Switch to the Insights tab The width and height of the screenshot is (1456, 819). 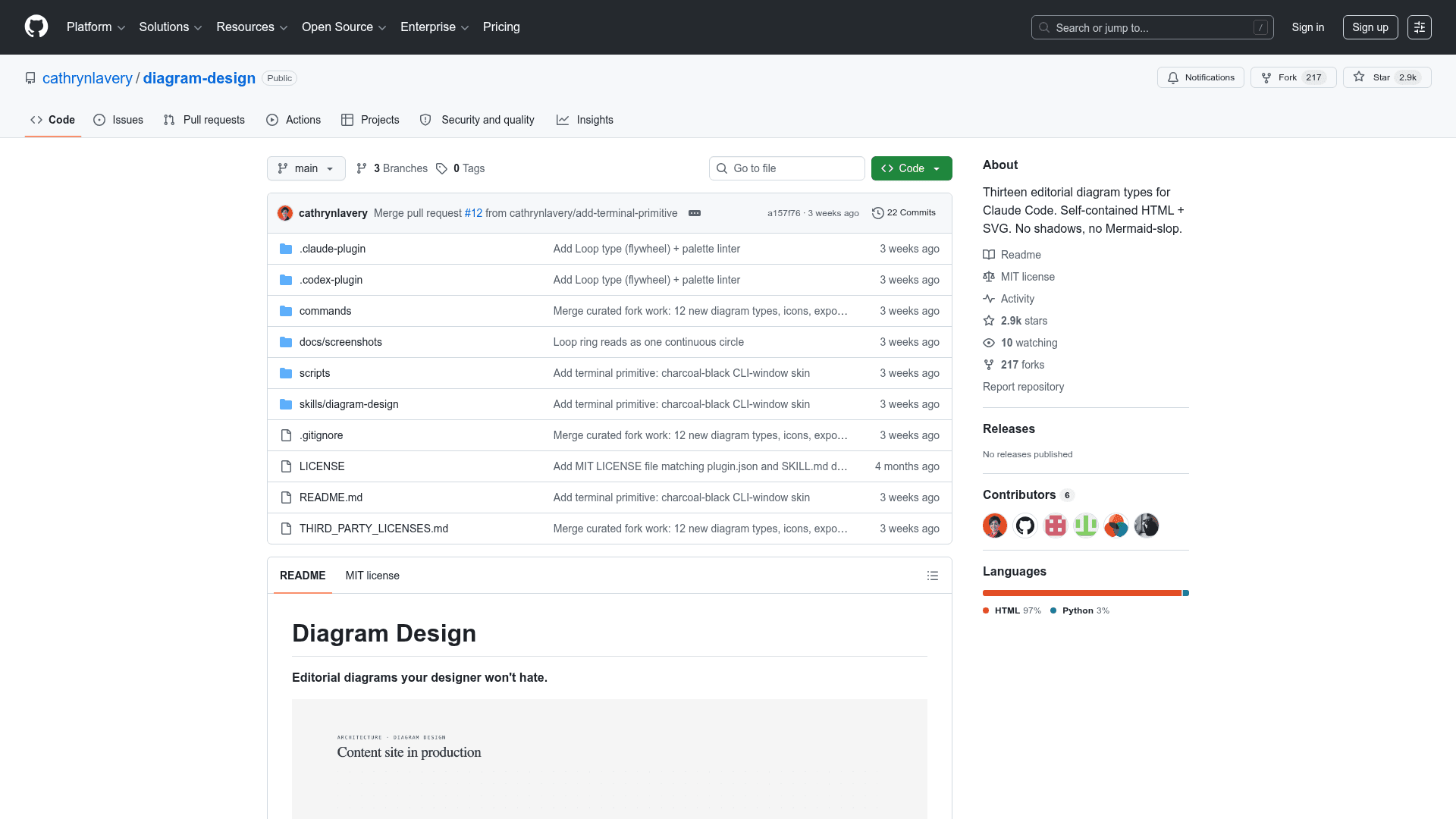pyautogui.click(x=585, y=120)
